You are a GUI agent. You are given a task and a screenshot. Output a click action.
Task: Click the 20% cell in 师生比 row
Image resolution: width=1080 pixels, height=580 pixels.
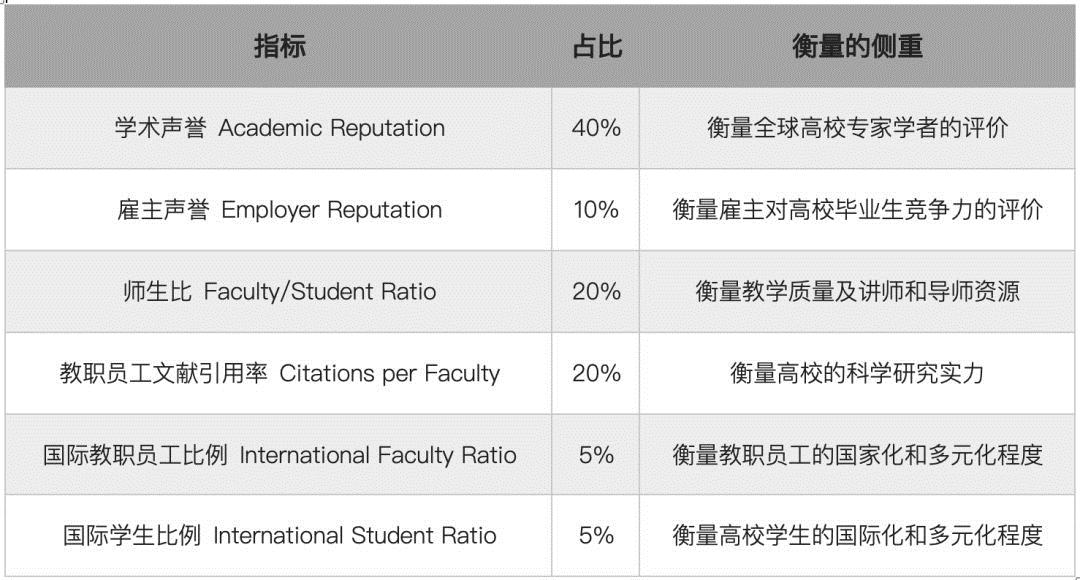point(596,292)
